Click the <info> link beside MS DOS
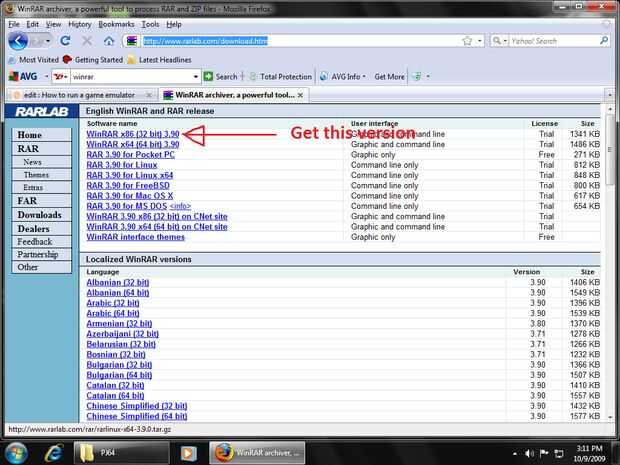Viewport: 620px width, 465px height. 180,206
